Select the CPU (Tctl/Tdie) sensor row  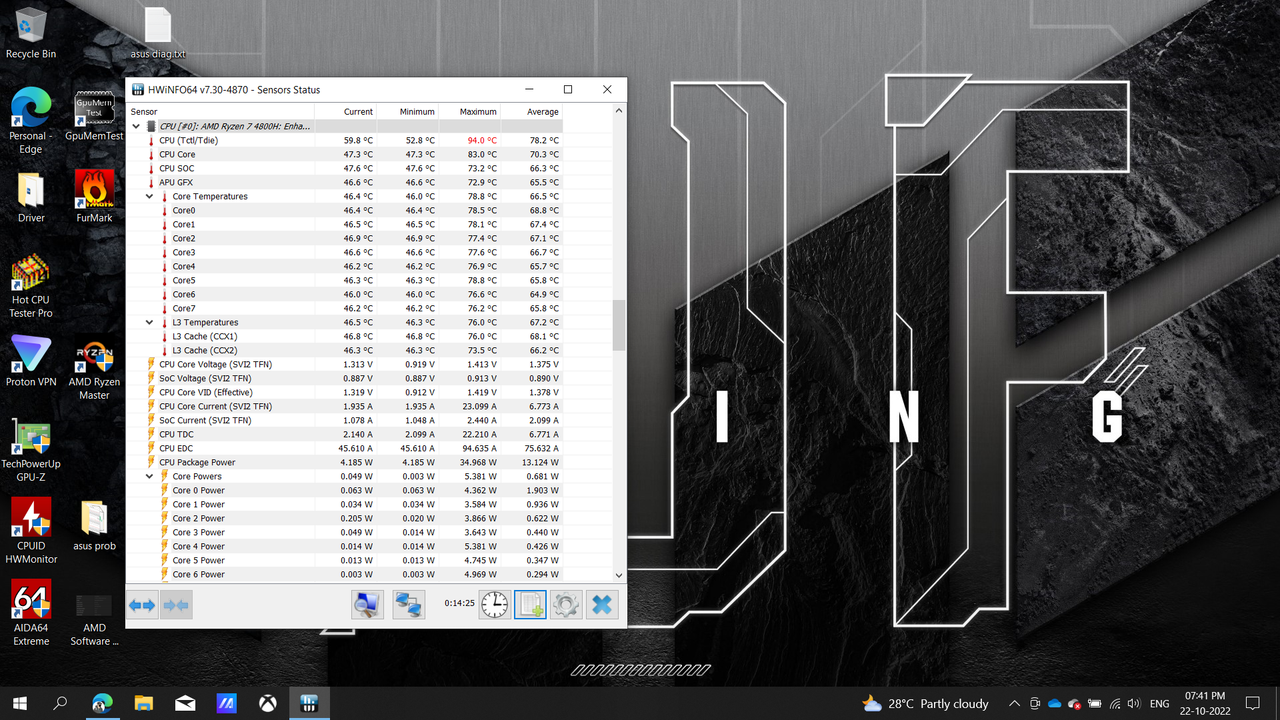[x=345, y=141]
